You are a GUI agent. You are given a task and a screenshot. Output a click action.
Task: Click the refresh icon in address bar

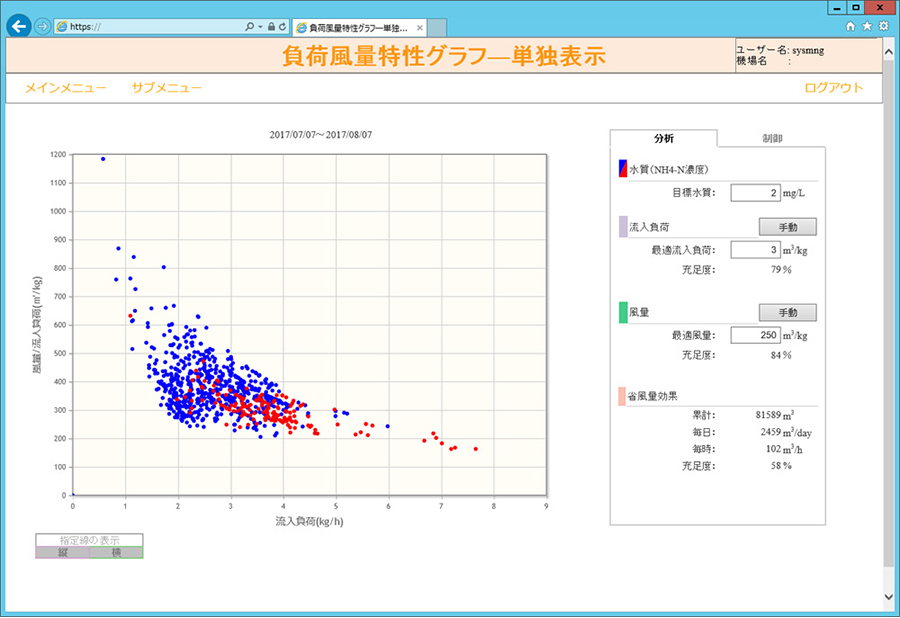point(282,26)
